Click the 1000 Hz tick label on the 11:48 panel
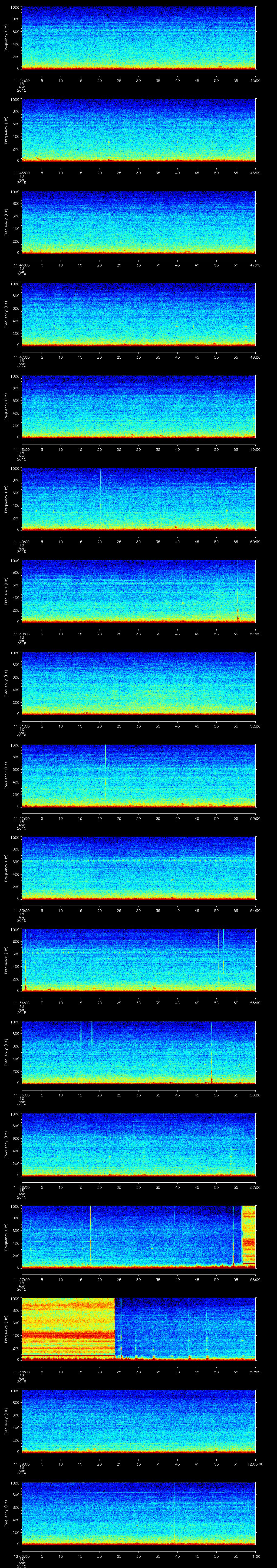The height and width of the screenshot is (1568, 277). [15, 377]
